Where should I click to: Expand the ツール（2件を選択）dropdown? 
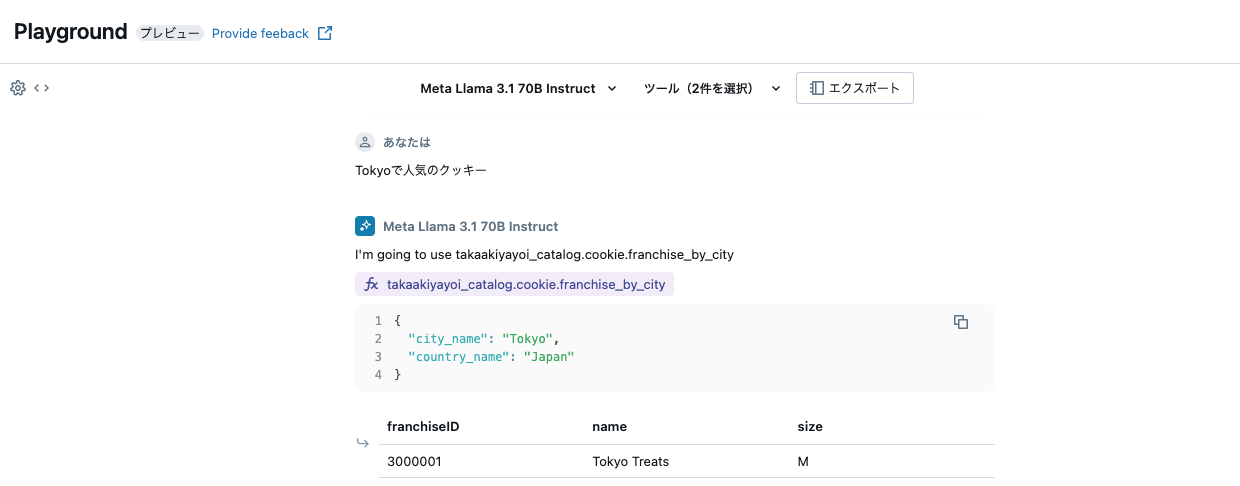pyautogui.click(x=712, y=88)
